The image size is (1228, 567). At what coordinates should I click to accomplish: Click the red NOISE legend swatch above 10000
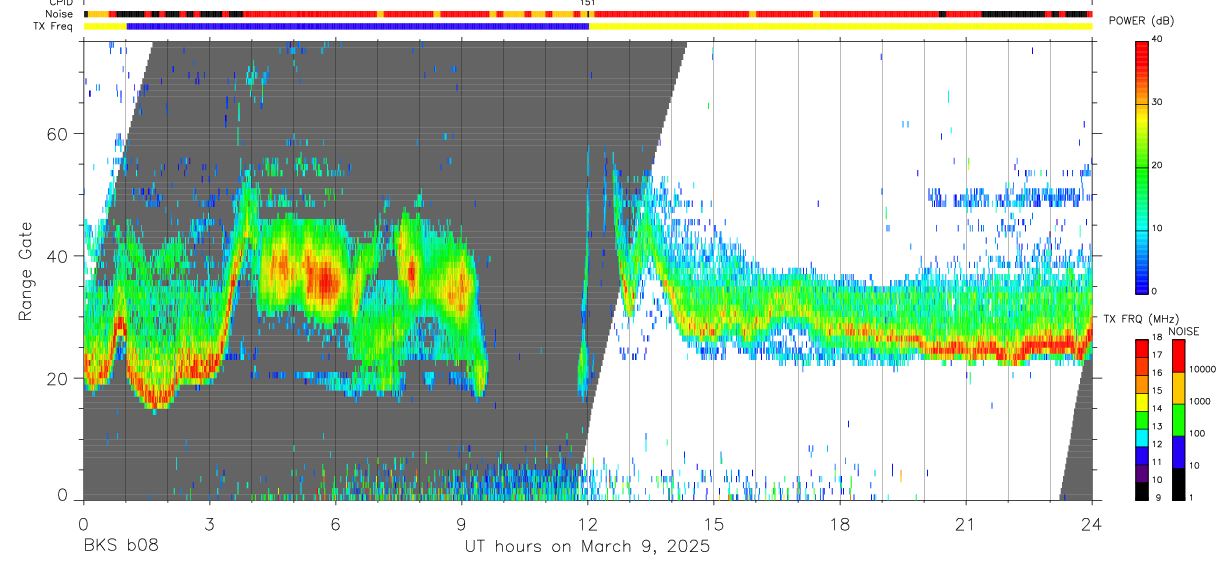(1178, 356)
